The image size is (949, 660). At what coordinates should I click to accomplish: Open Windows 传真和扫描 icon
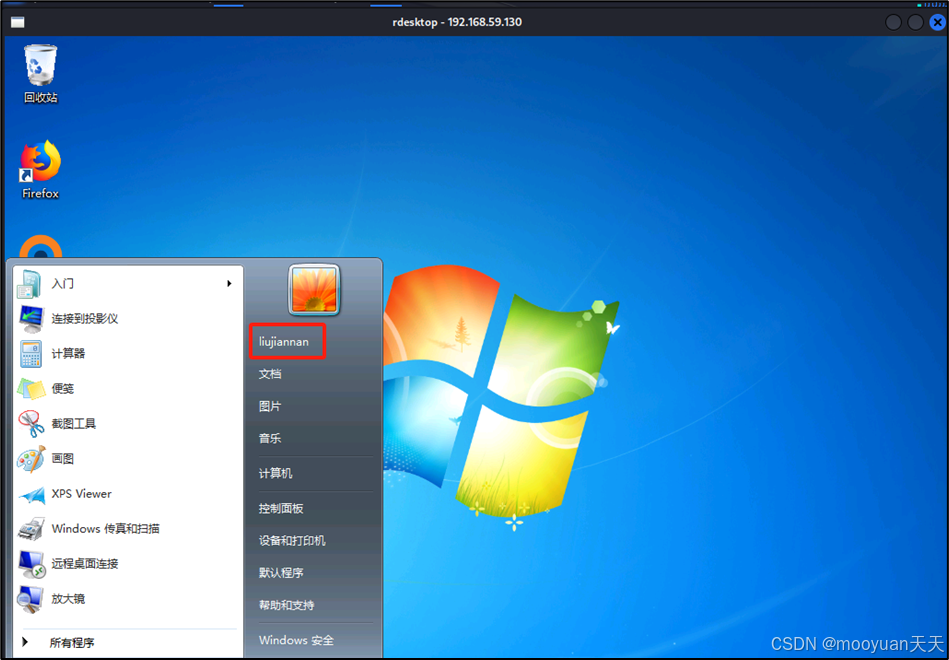31,529
